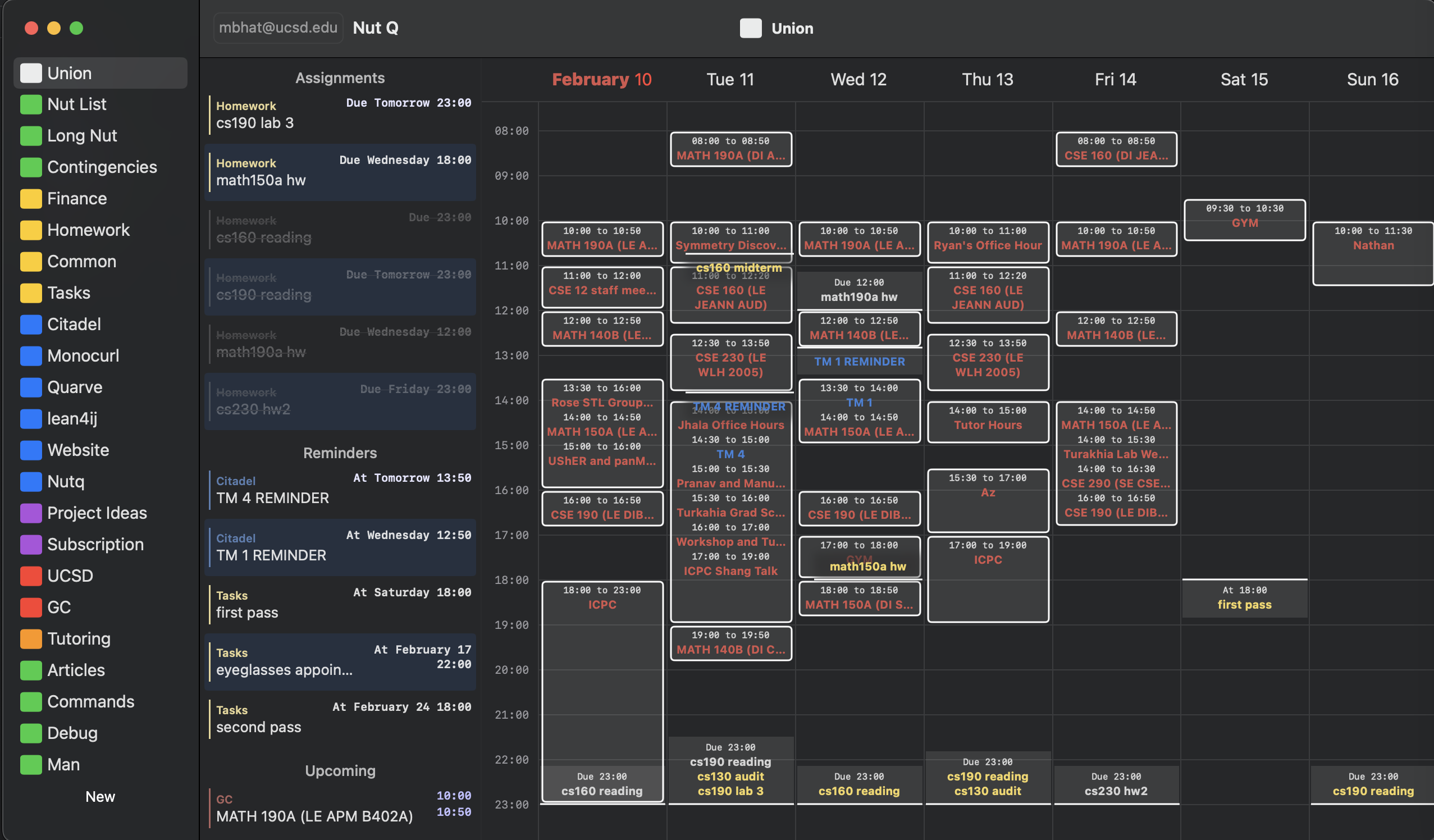Open Sunday Nathan 10:00 event

pyautogui.click(x=1373, y=253)
